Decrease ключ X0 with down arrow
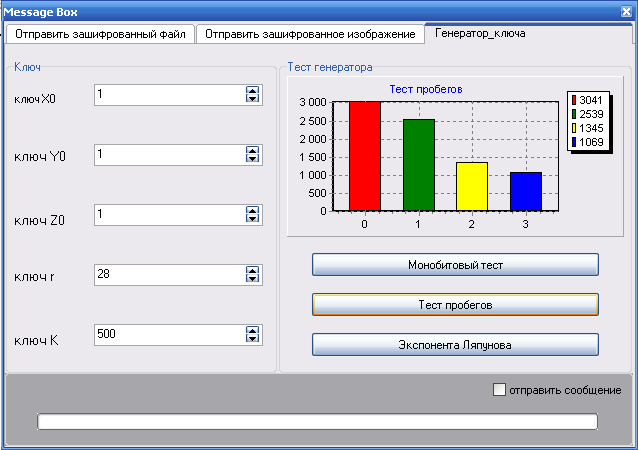638x450 pixels. click(x=252, y=98)
